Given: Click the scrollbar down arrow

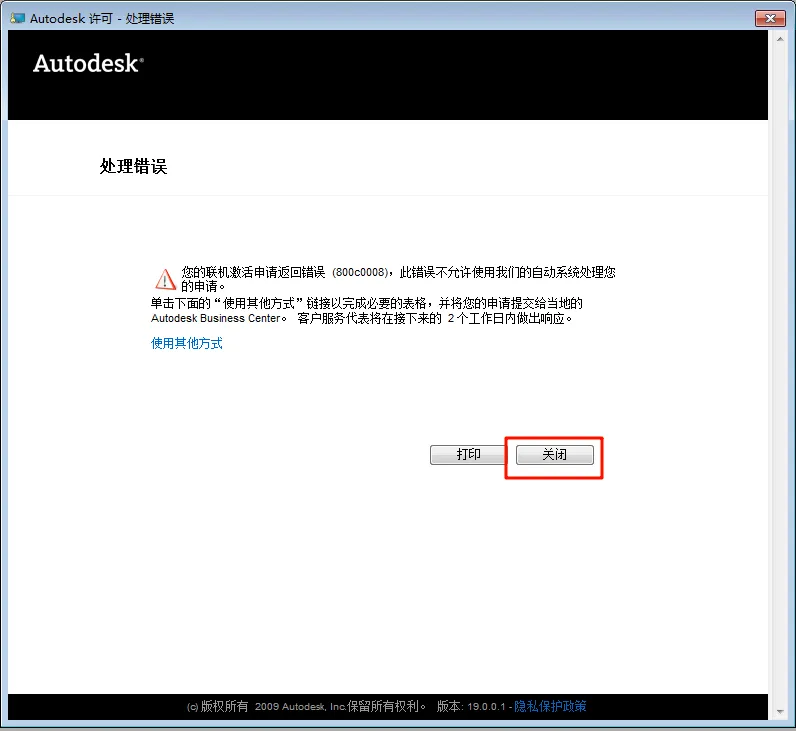Looking at the screenshot, I should pyautogui.click(x=780, y=712).
